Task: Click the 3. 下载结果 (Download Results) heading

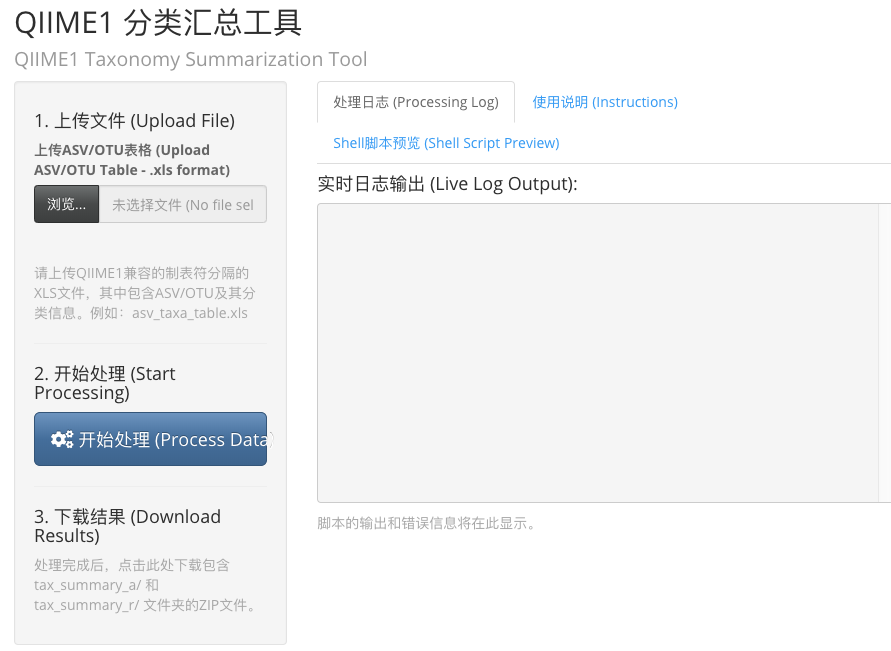Action: coord(128,526)
